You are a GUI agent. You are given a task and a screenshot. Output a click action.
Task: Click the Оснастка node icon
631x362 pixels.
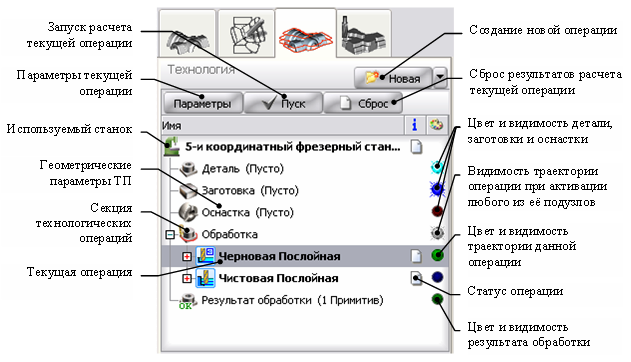pos(188,212)
